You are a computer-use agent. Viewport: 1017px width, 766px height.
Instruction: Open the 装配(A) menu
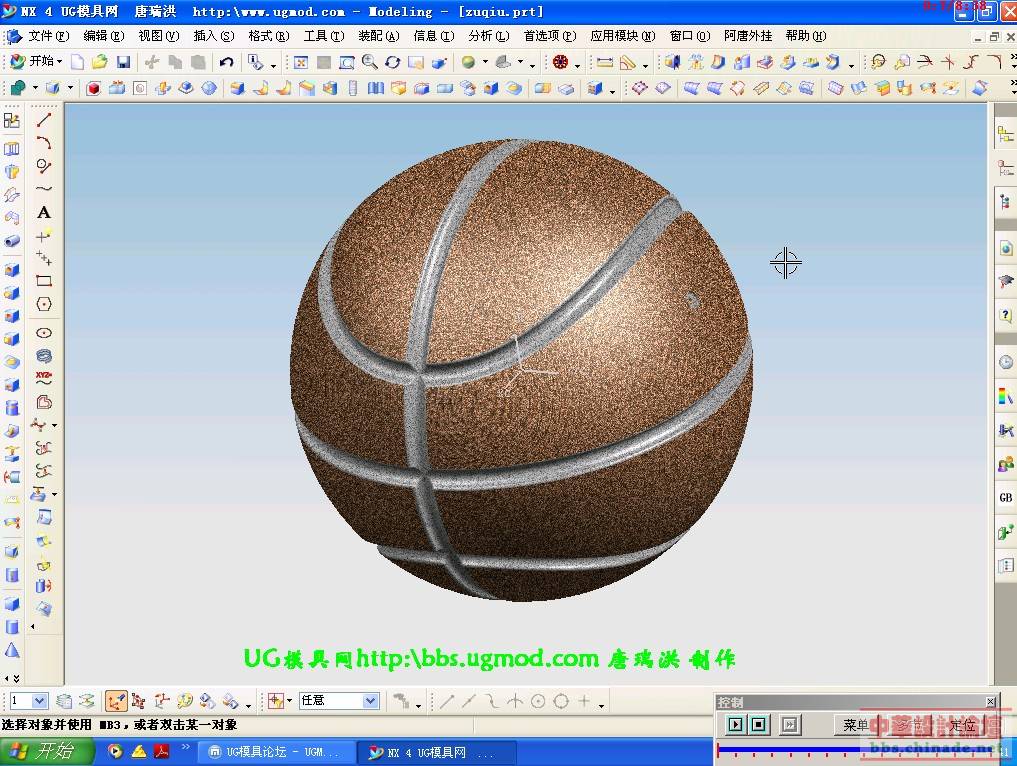(379, 36)
